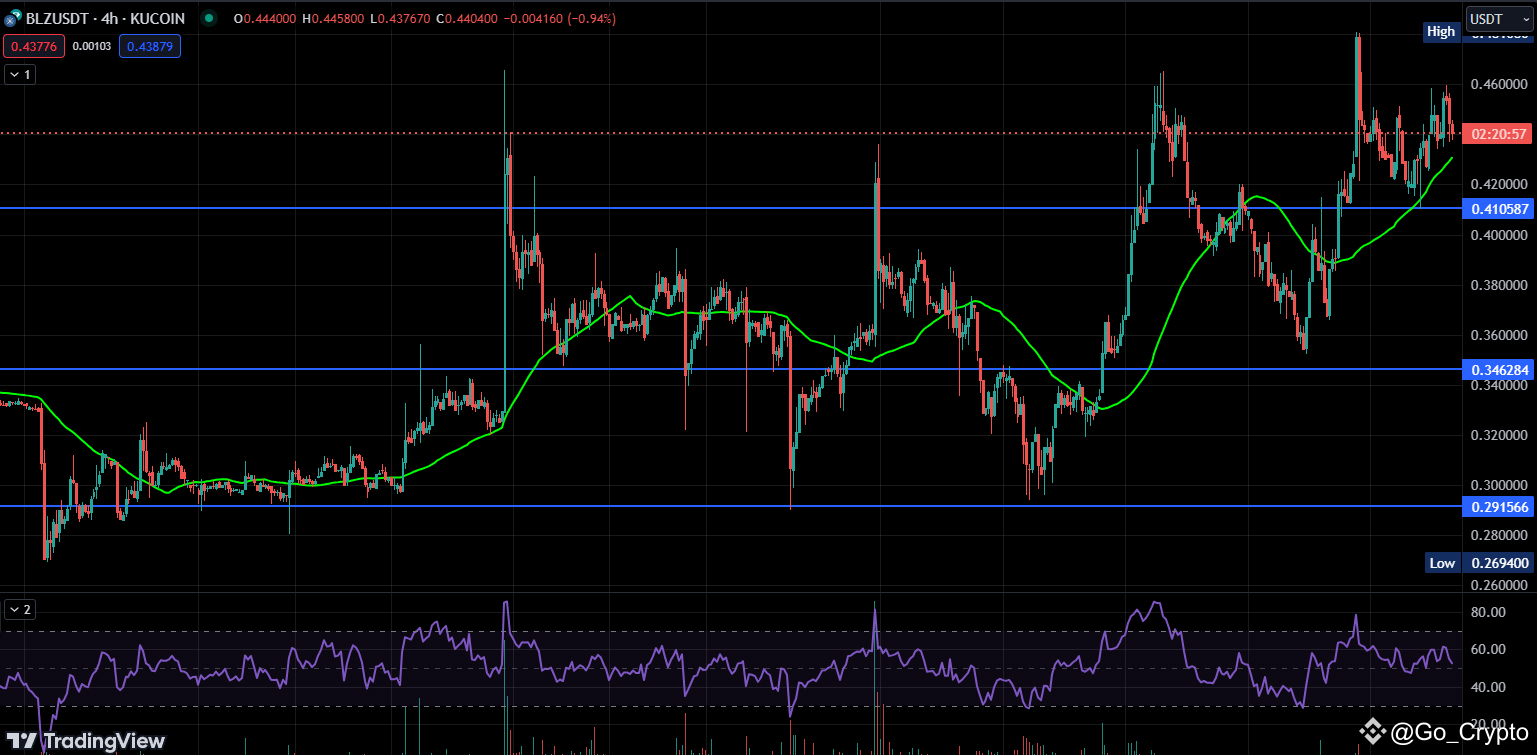Click the 02:20:57 candle countdown label

[1498, 134]
